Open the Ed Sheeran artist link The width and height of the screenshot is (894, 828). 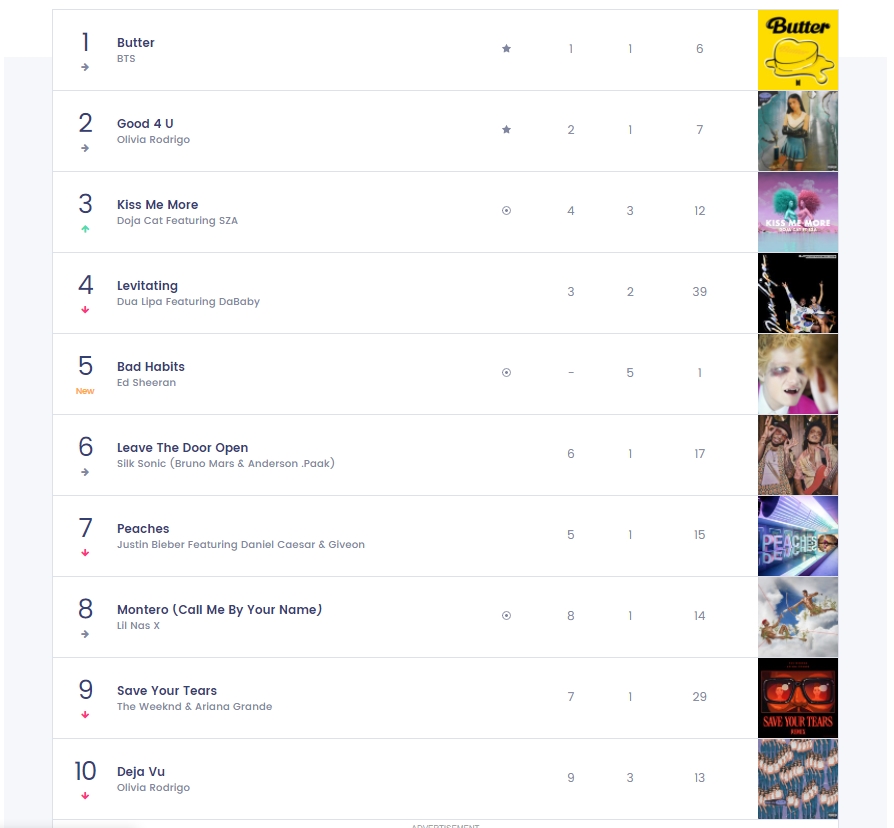(x=147, y=383)
